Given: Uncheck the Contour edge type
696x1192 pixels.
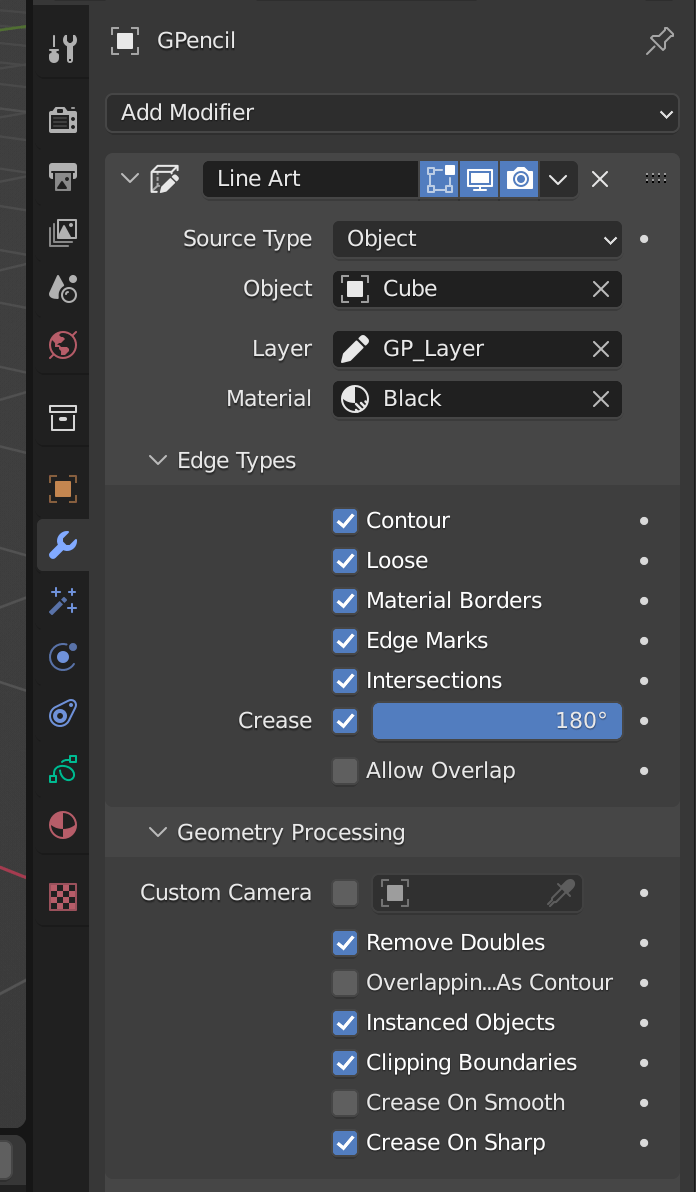Looking at the screenshot, I should 345,521.
